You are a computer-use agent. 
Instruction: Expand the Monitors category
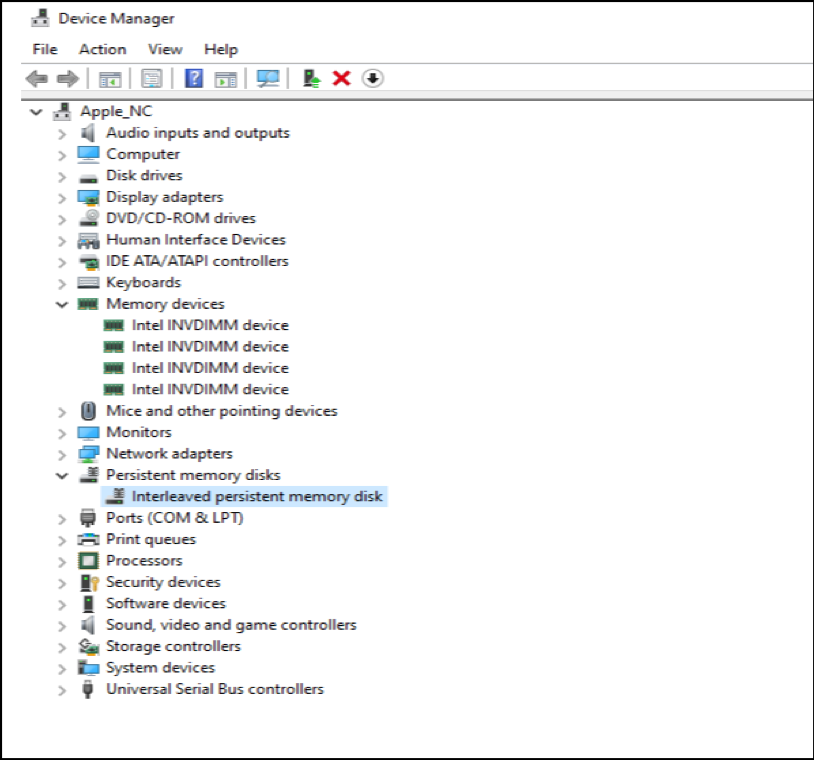coord(62,433)
